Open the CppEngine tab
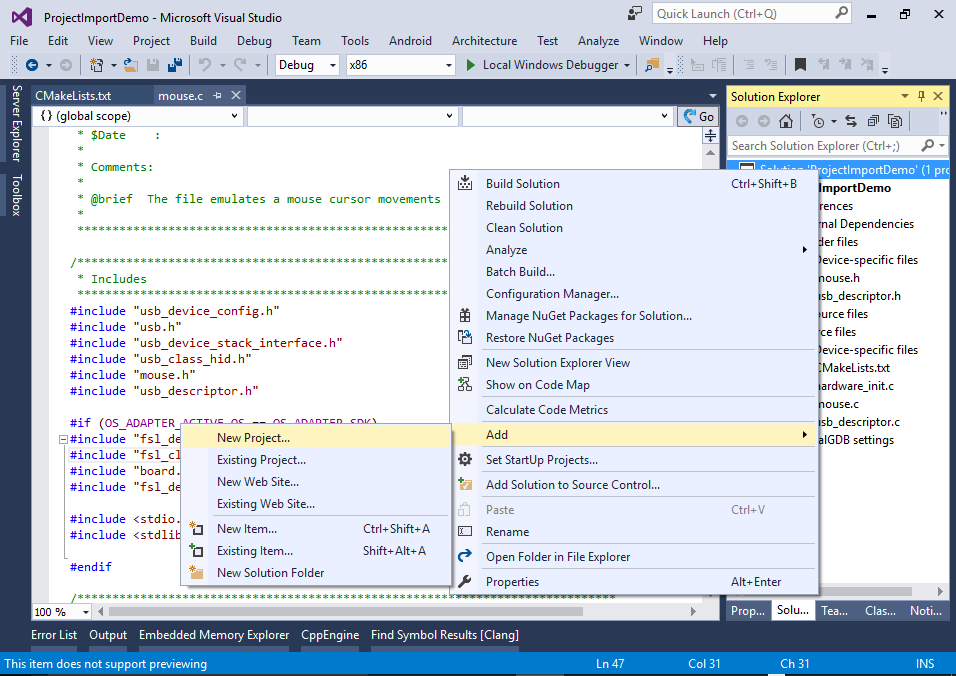This screenshot has height=676, width=956. [330, 635]
